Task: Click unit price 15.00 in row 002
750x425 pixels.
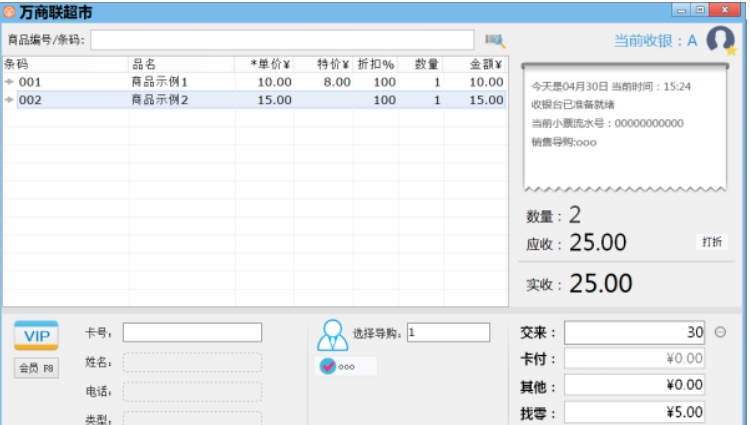Action: tap(274, 100)
